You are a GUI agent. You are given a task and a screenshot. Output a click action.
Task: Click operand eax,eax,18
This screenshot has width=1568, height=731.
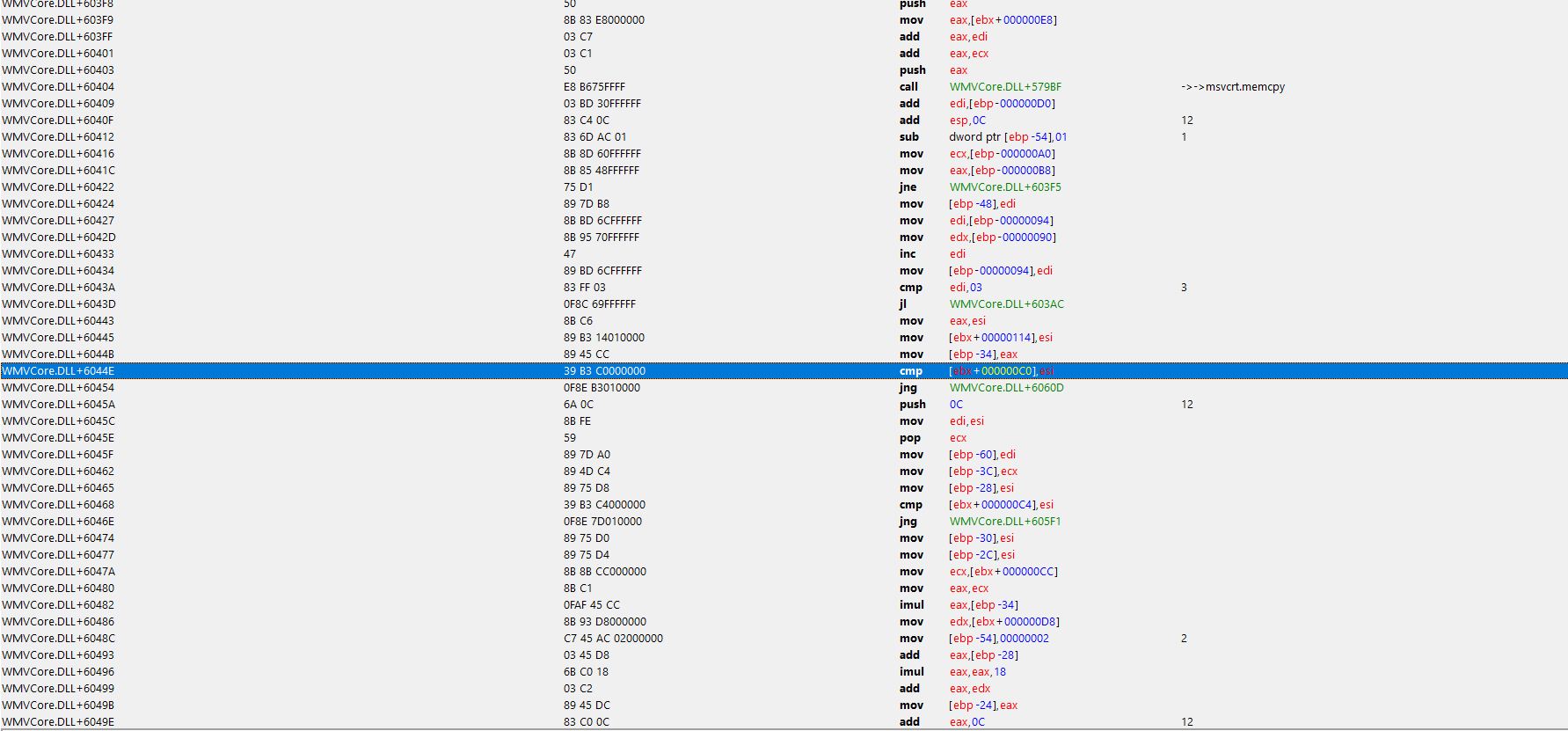[x=978, y=672]
